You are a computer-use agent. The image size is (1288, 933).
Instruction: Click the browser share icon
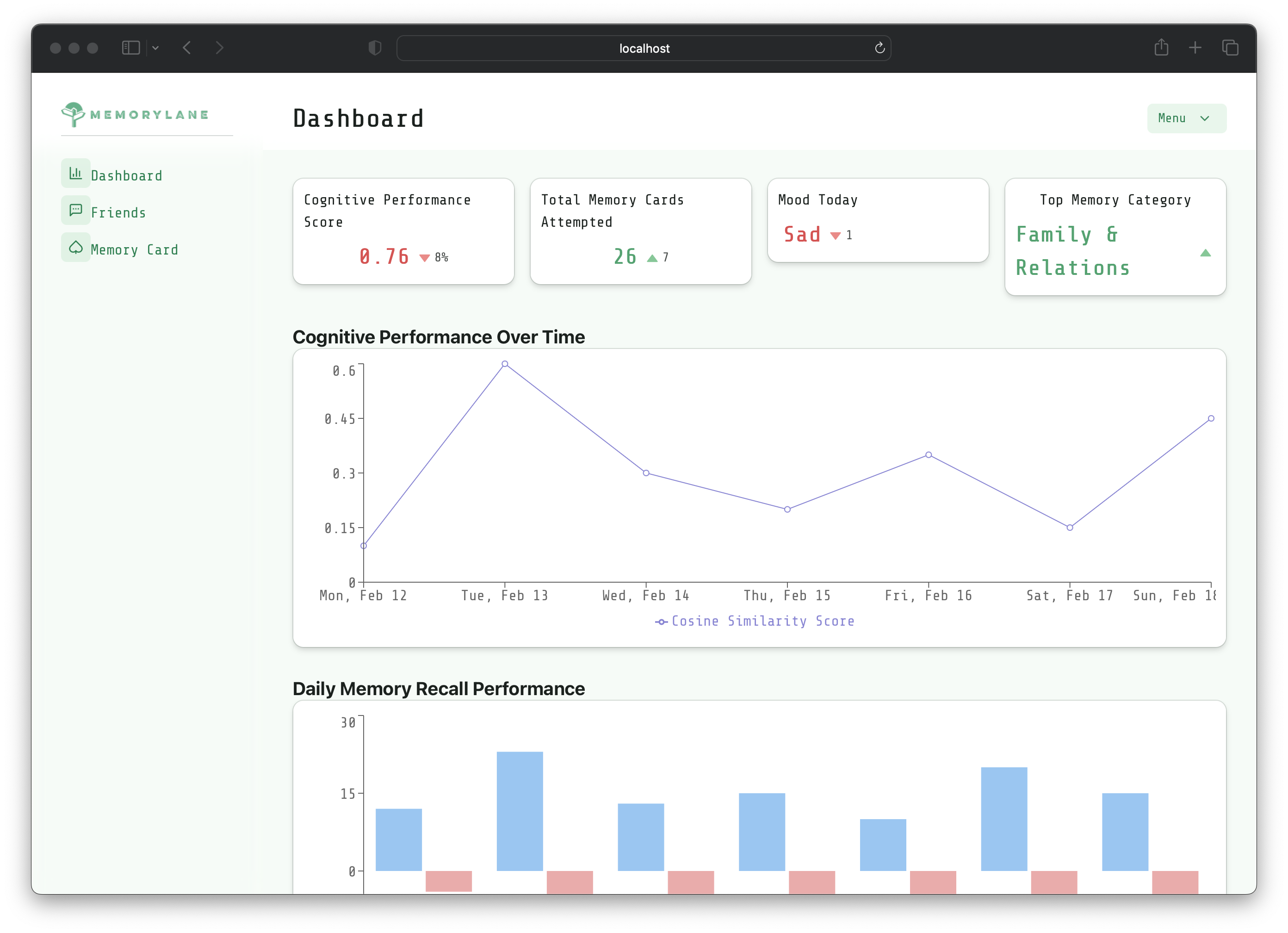pos(1161,48)
